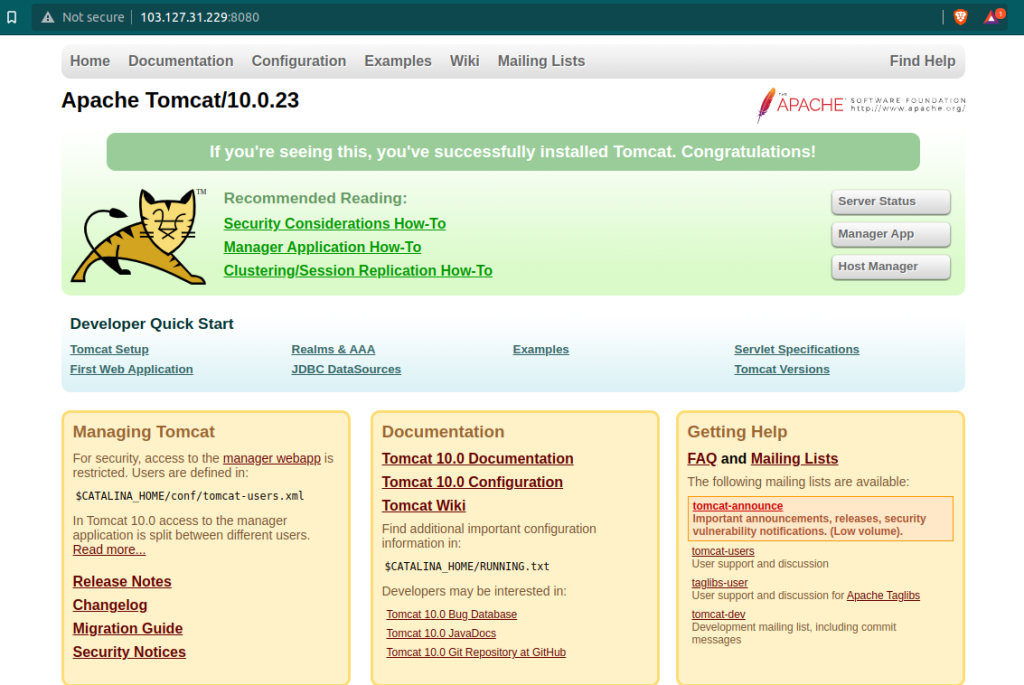Open Tomcat 10.0 Configuration link
This screenshot has width=1024, height=685.
point(472,482)
